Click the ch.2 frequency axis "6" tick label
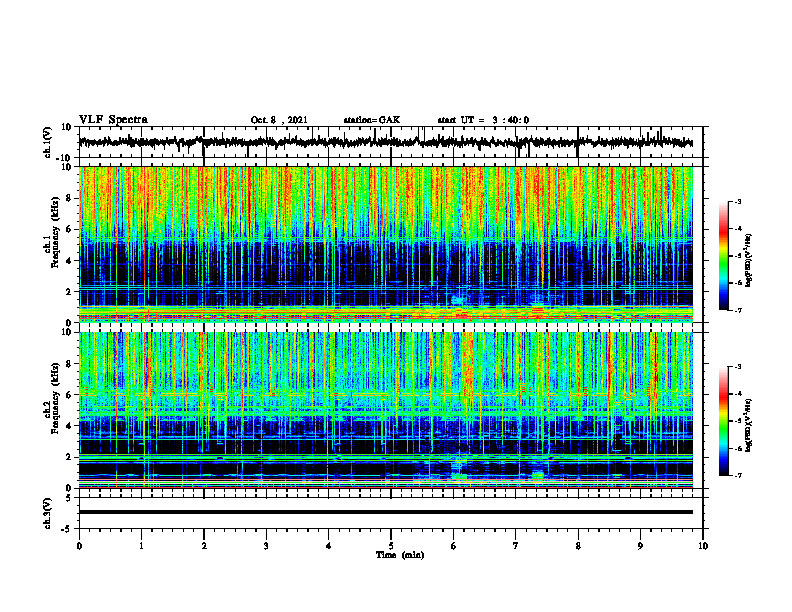Viewport: 792px width, 612px height. (70, 395)
